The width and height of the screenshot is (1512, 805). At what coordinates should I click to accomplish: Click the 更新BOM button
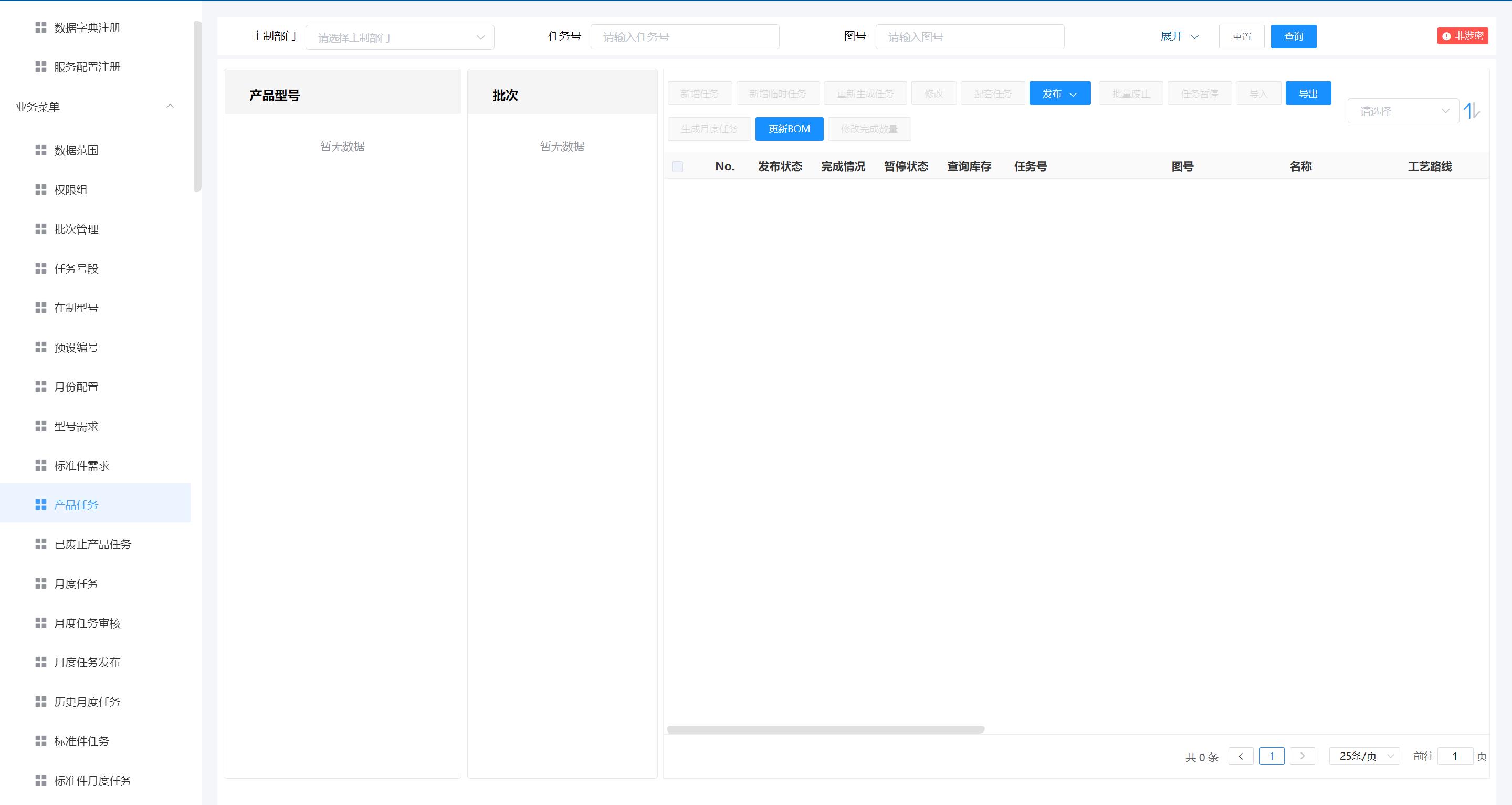coord(789,129)
